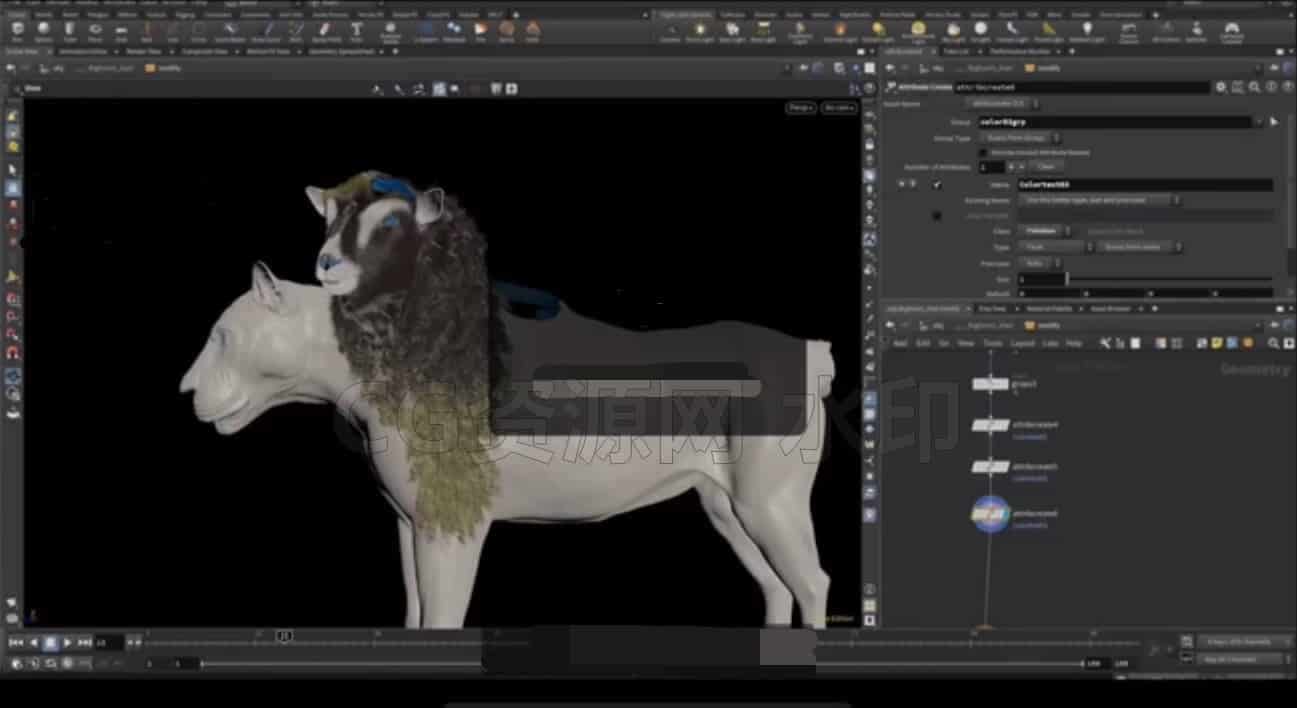This screenshot has width=1297, height=708.
Task: Choose the Draw Curve shelf tool
Action: click(265, 31)
